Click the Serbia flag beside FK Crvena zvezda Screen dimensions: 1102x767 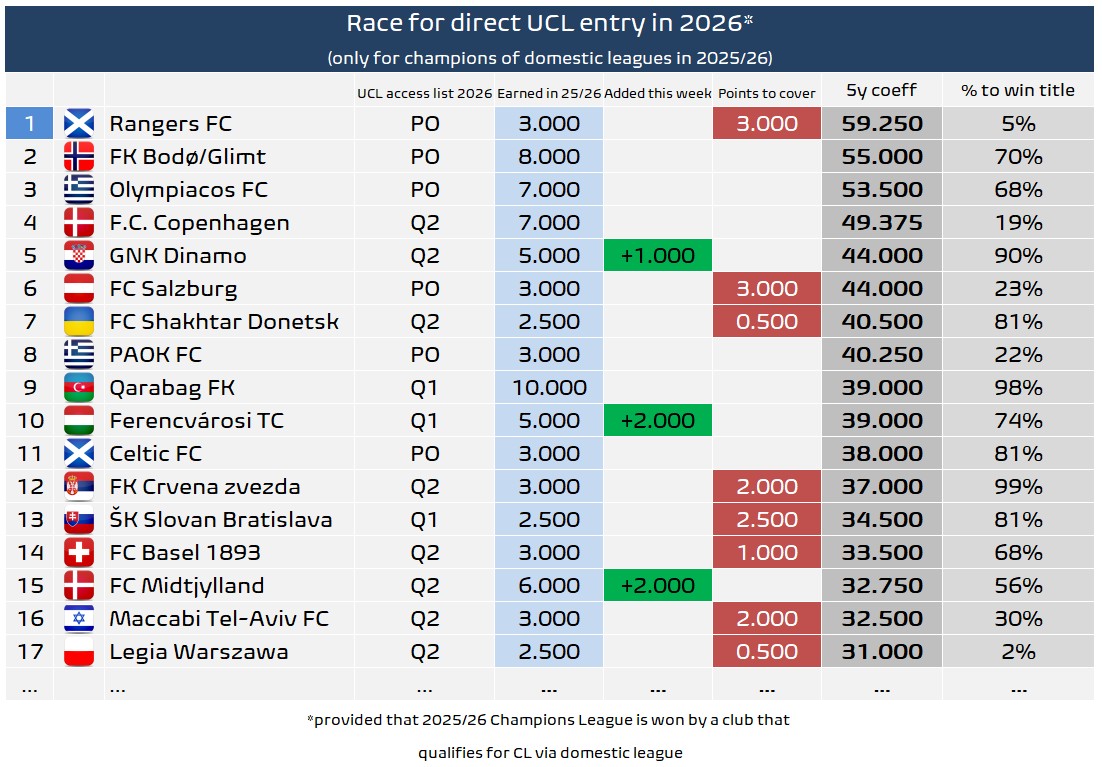click(x=79, y=487)
